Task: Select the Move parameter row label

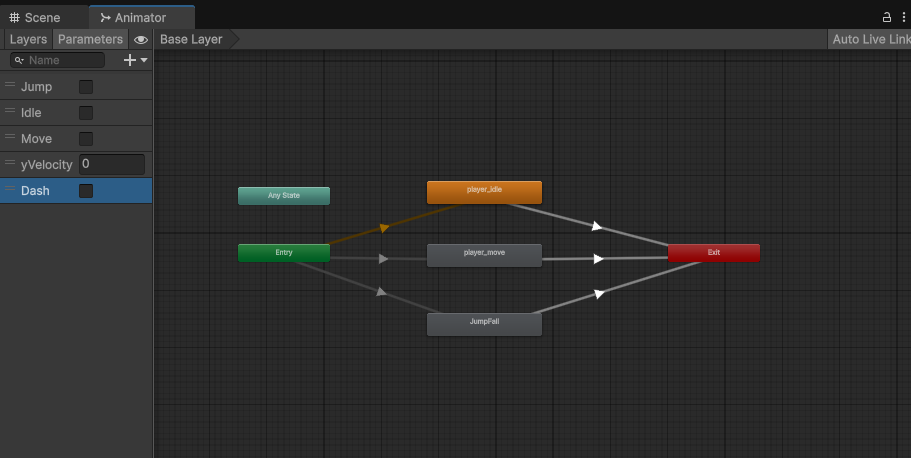Action: pyautogui.click(x=37, y=139)
